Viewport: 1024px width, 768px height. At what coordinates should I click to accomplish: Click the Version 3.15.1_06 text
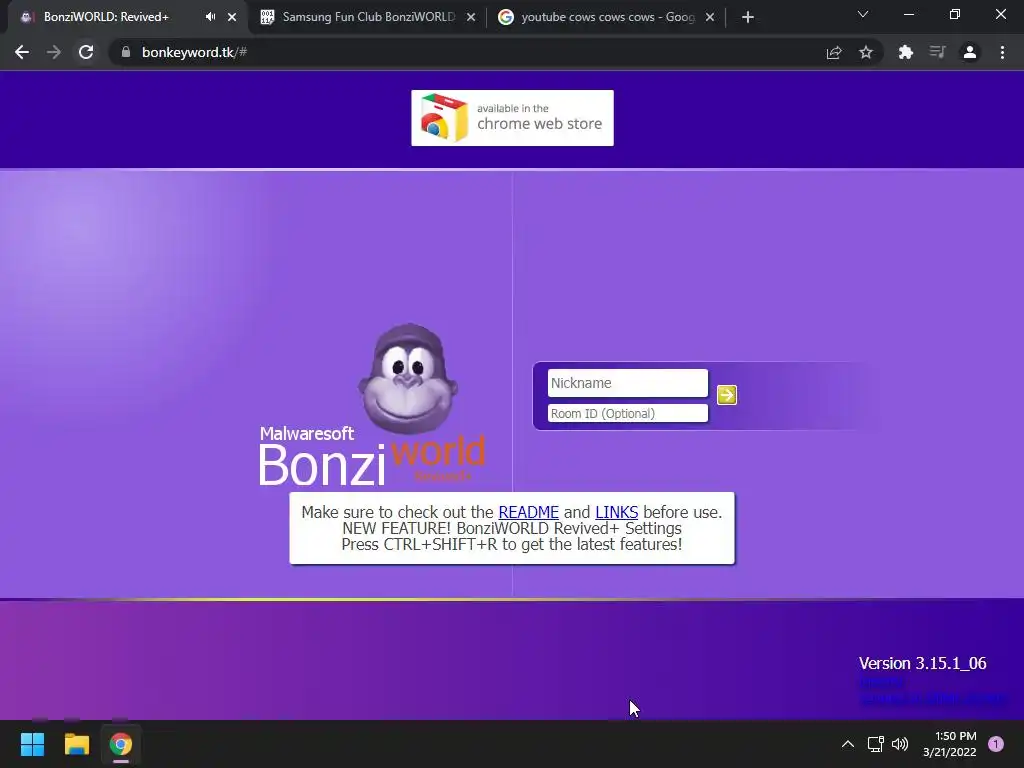[922, 663]
